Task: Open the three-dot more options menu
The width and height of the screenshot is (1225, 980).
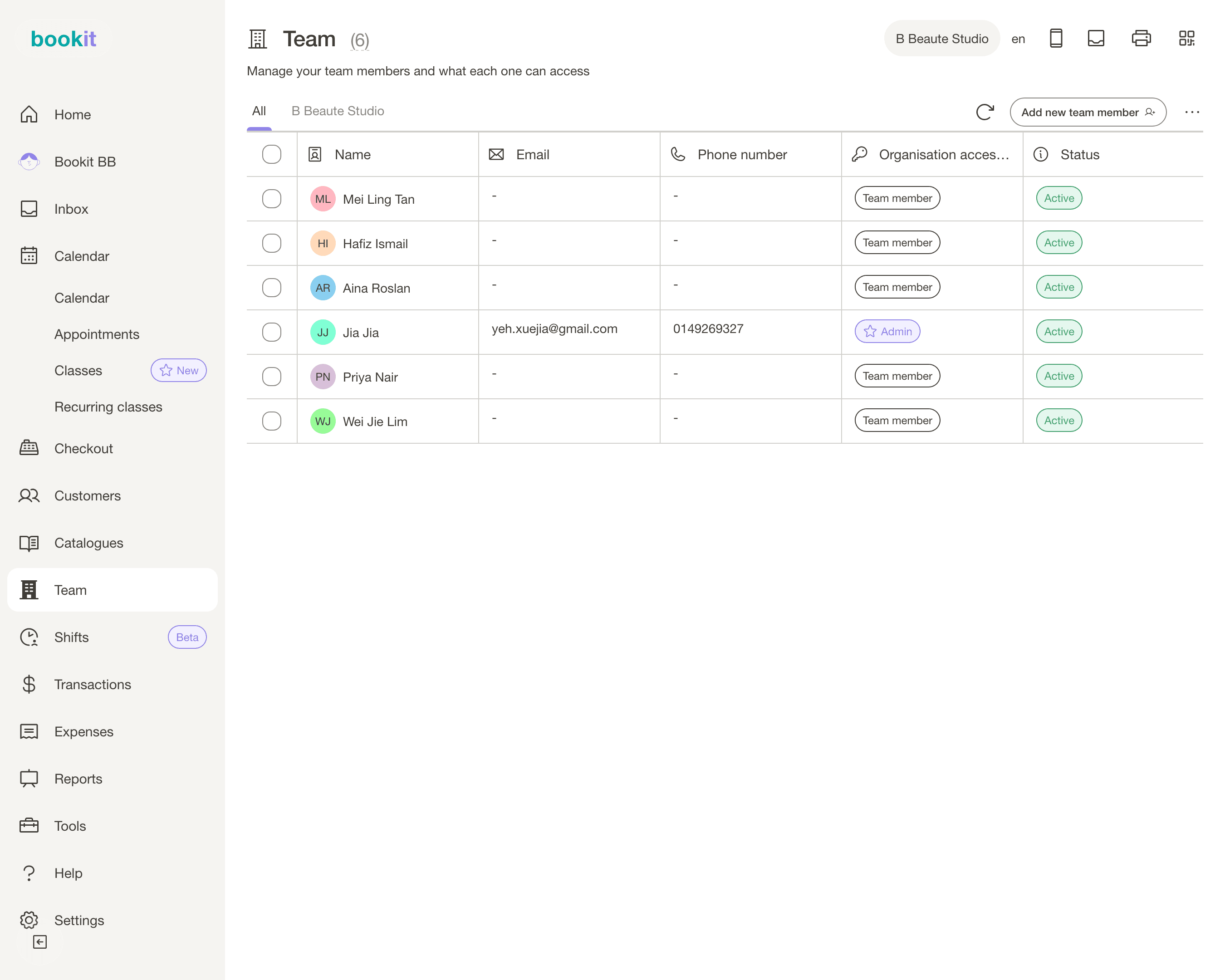Action: 1192,112
